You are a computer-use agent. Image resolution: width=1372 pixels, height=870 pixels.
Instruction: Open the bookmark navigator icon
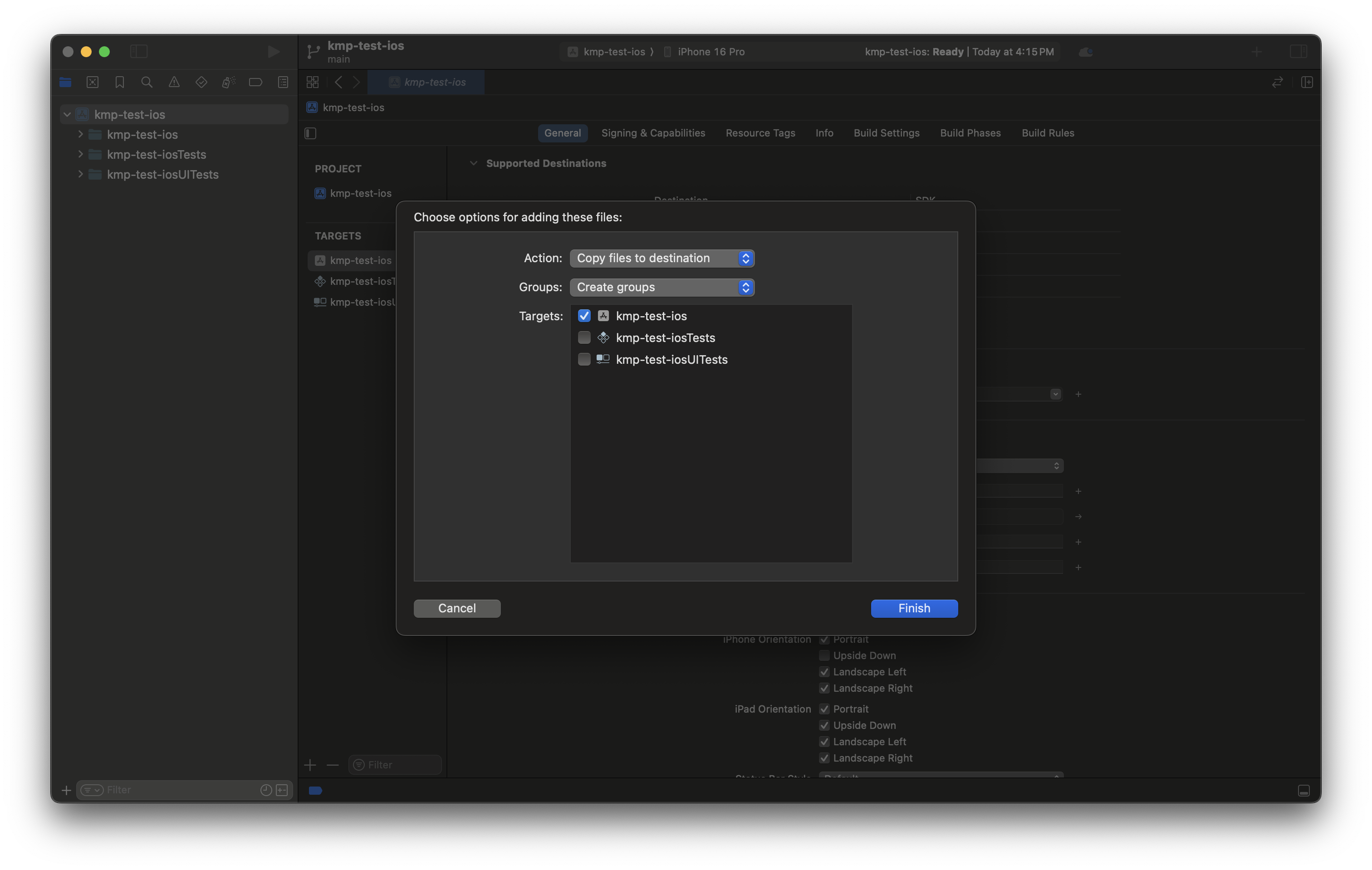(x=120, y=82)
